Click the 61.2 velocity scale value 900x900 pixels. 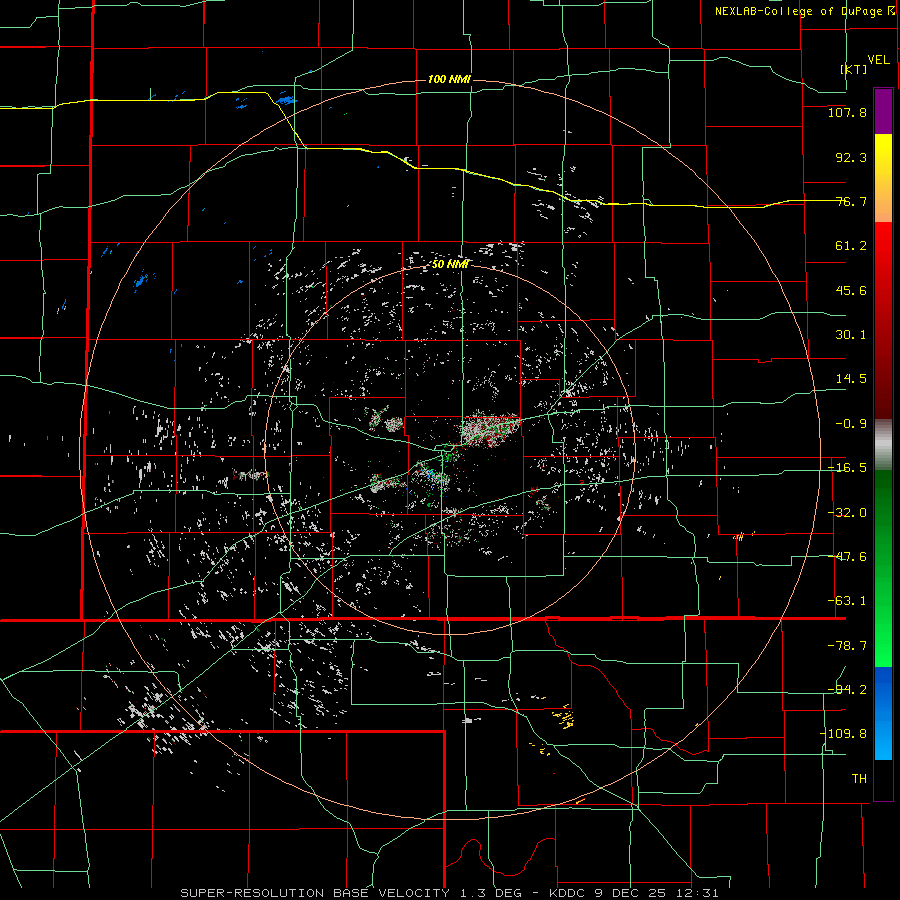point(851,246)
